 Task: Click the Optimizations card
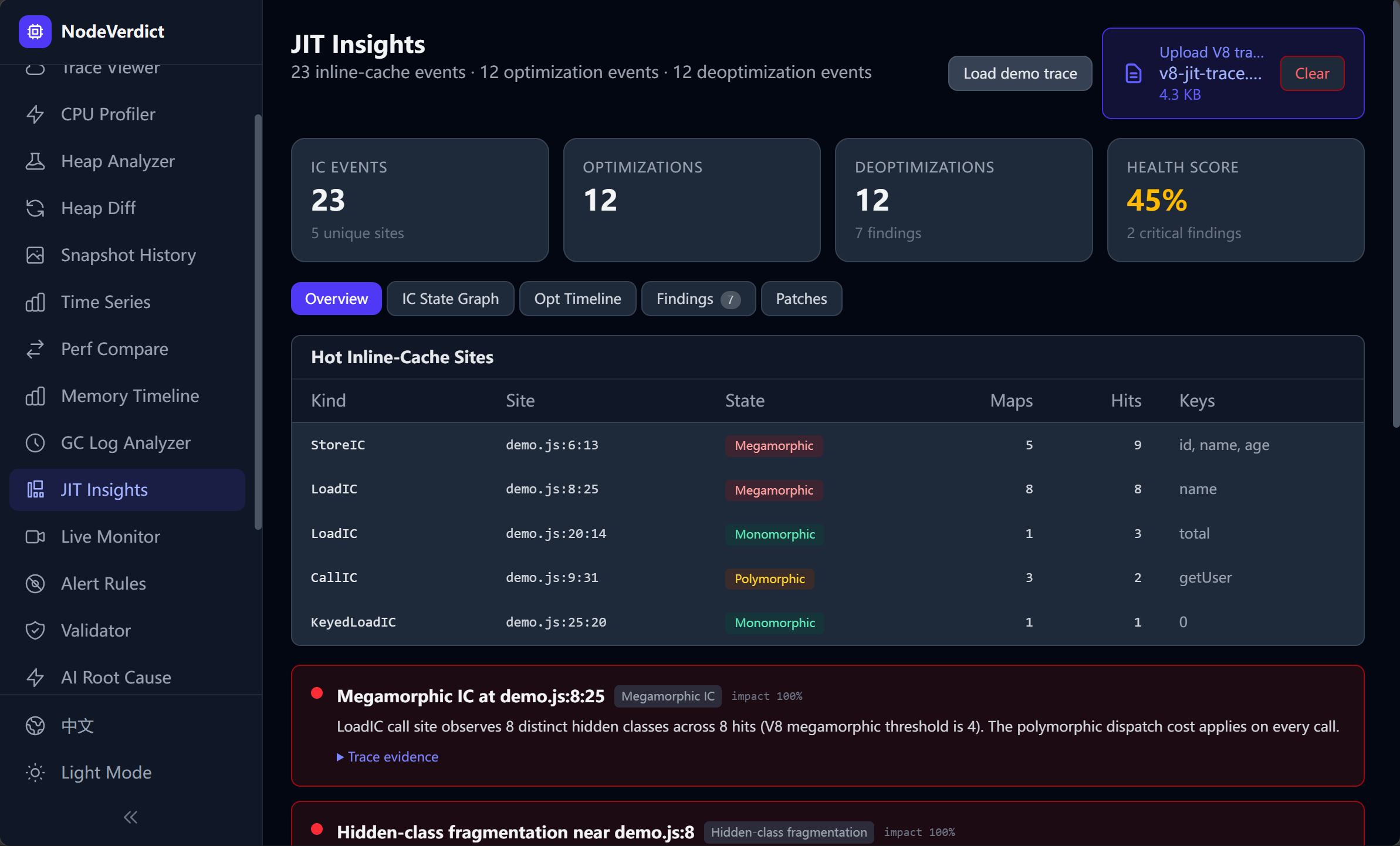click(692, 200)
